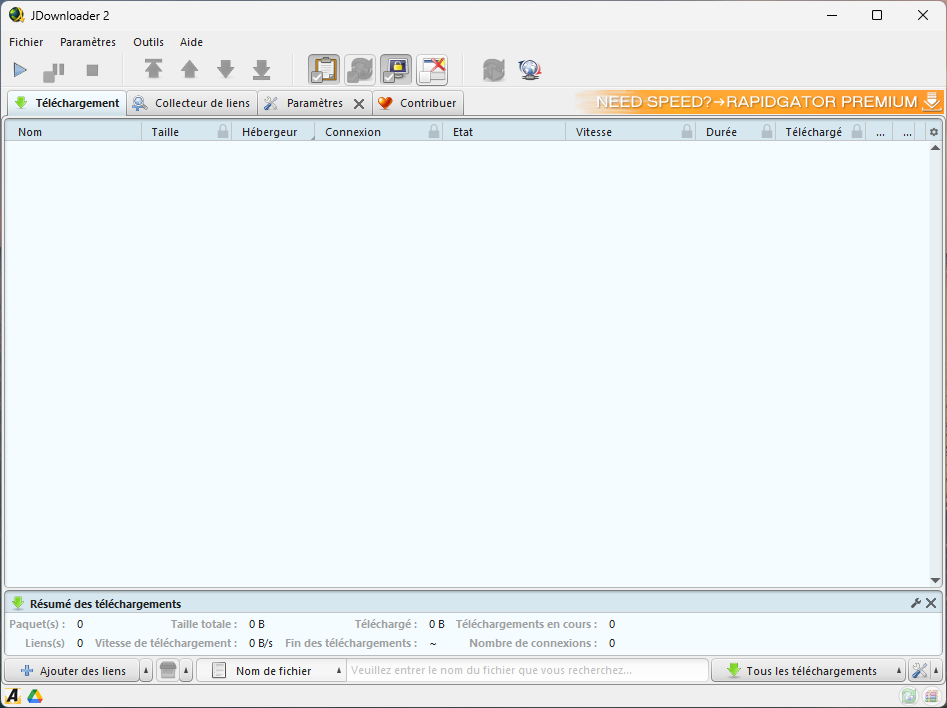The image size is (947, 708).
Task: Close the Paramètres tab
Action: 359,104
